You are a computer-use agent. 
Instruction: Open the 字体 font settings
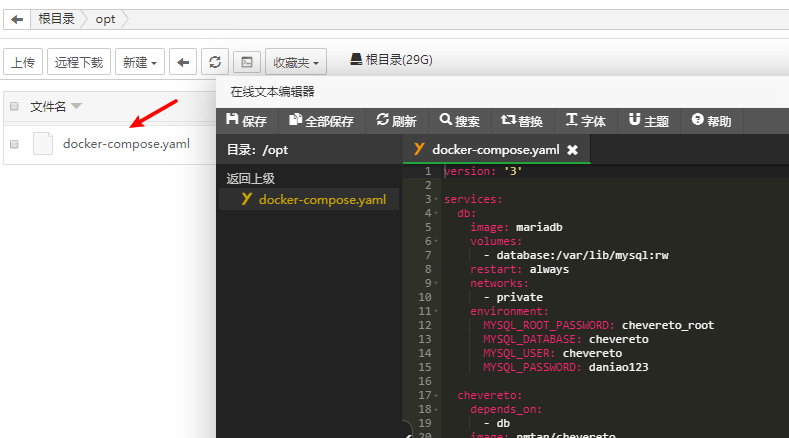coord(586,121)
